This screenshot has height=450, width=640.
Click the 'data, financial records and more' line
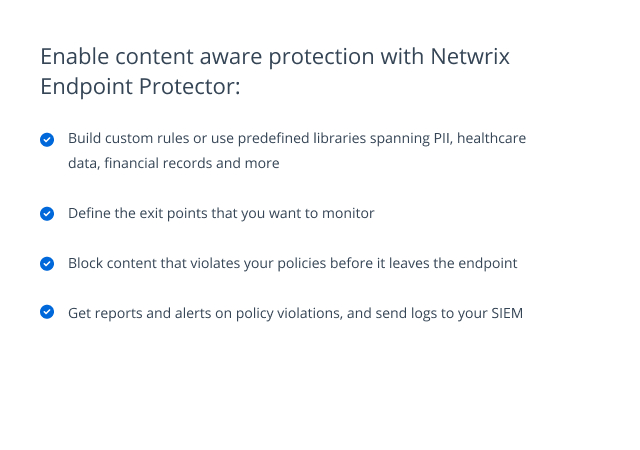coord(173,163)
